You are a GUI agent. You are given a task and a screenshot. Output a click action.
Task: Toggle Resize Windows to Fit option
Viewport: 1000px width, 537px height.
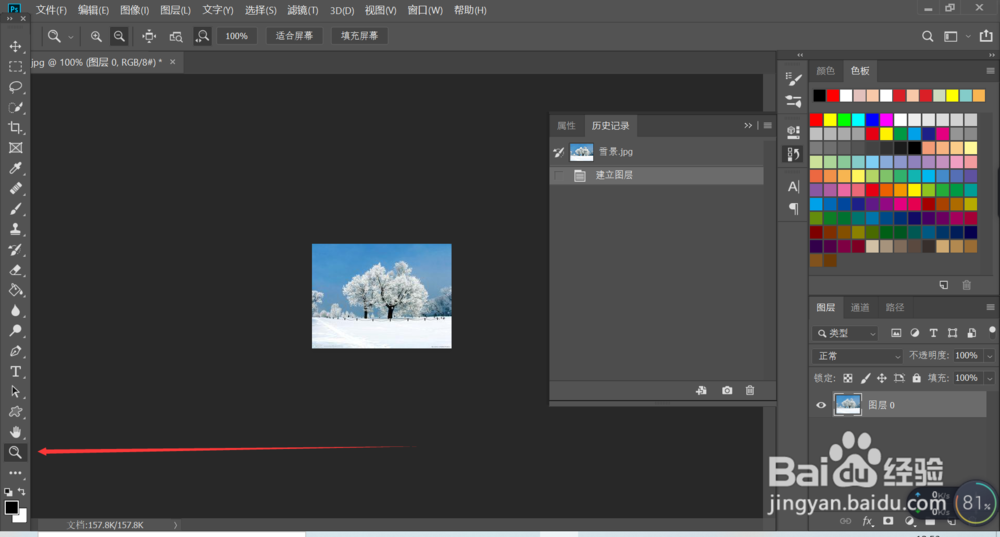pyautogui.click(x=149, y=36)
